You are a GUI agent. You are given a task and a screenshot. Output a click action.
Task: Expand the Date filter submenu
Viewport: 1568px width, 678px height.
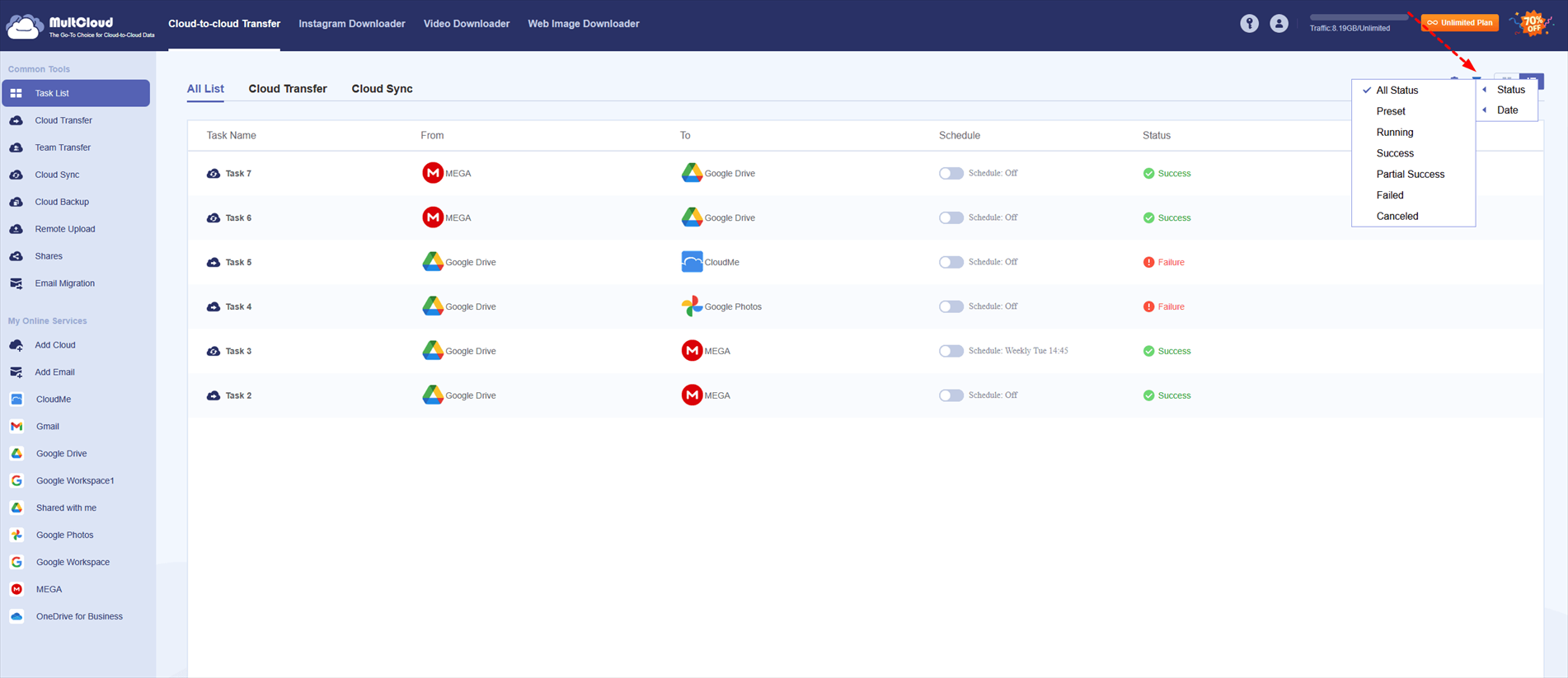(1507, 110)
